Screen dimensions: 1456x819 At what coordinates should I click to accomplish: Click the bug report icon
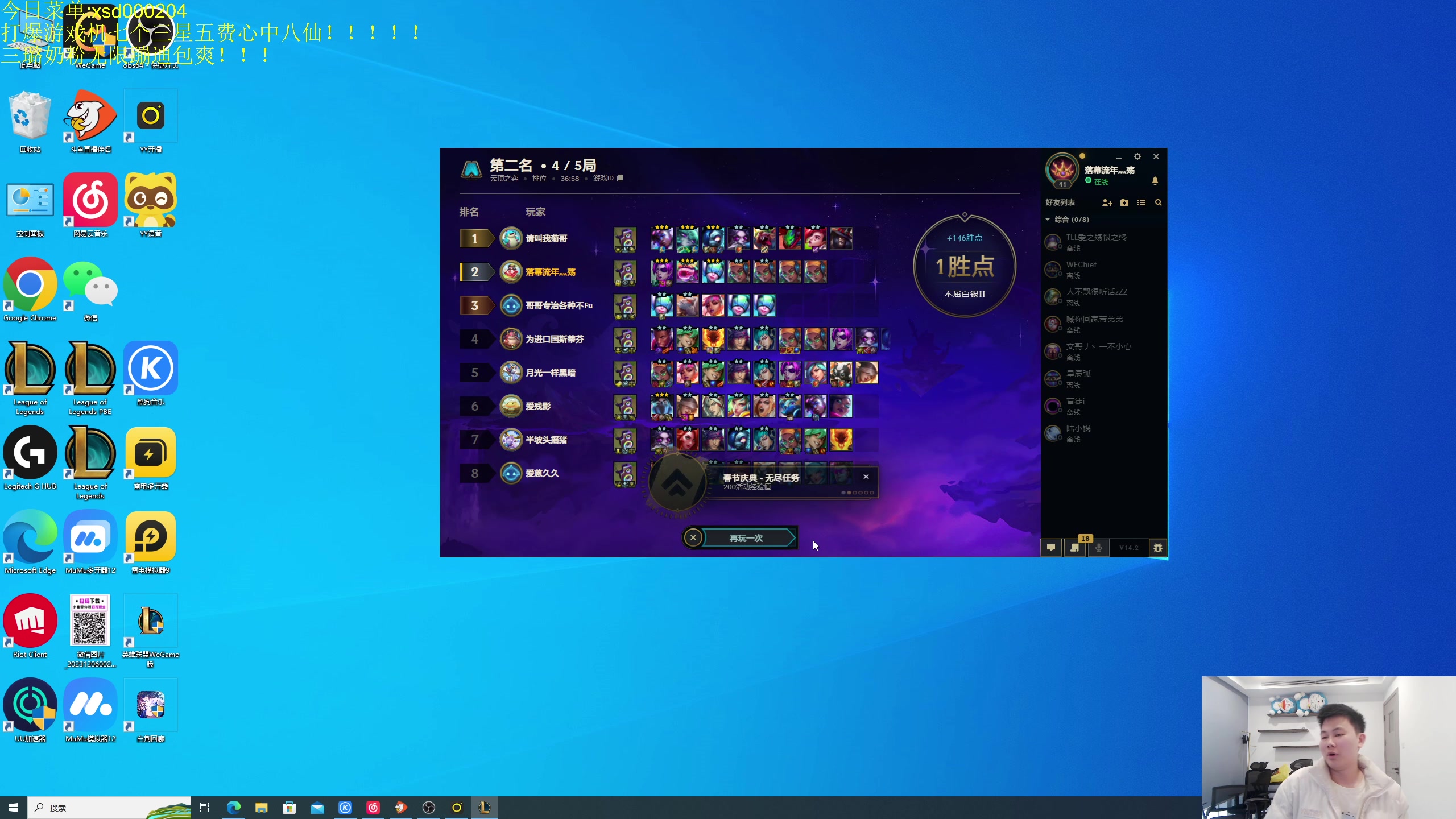point(1157,548)
